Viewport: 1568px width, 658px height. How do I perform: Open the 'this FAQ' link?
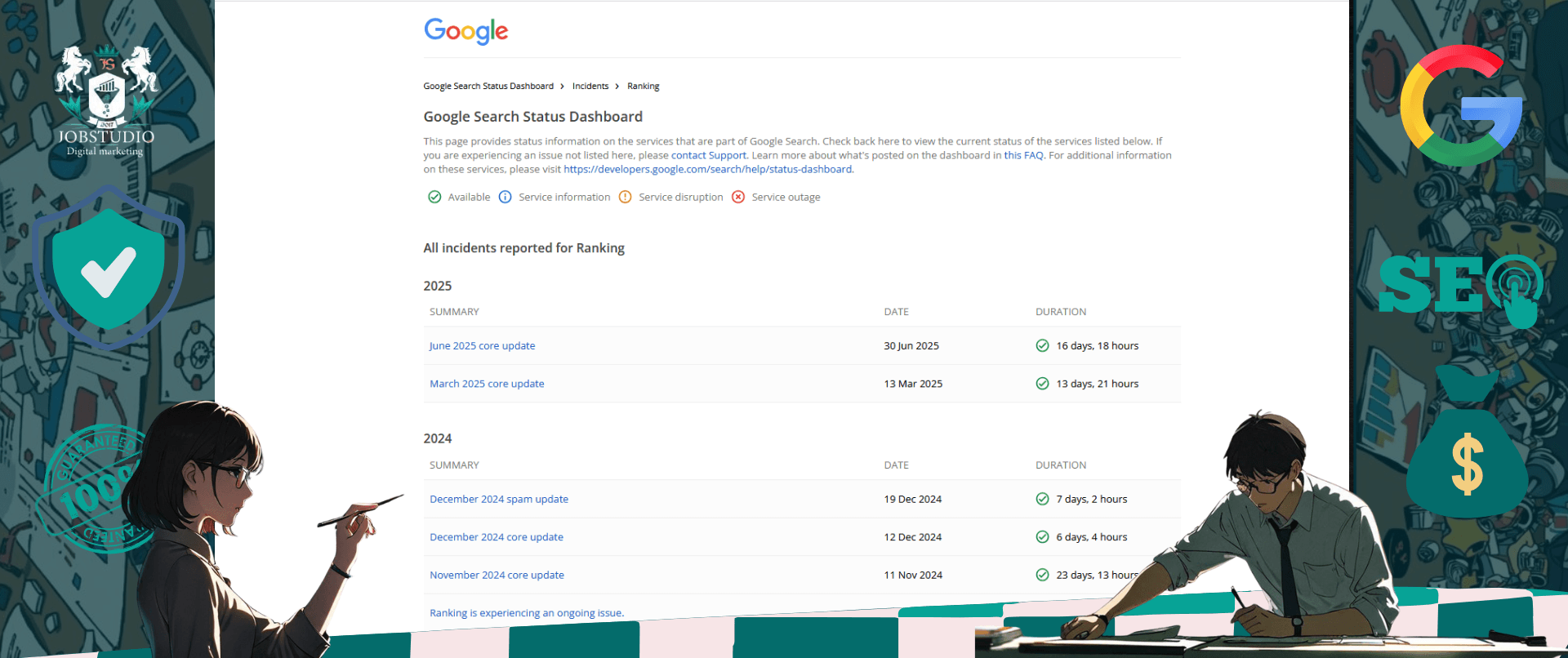pyautogui.click(x=1023, y=156)
